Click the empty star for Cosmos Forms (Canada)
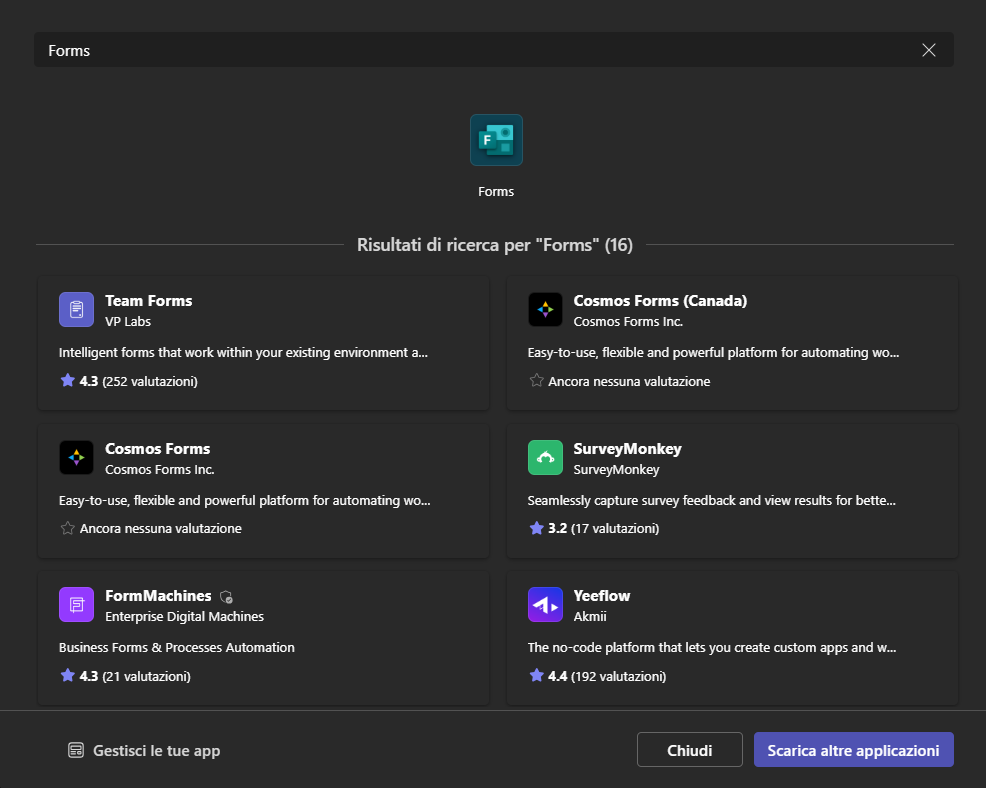This screenshot has height=788, width=986. coord(536,380)
